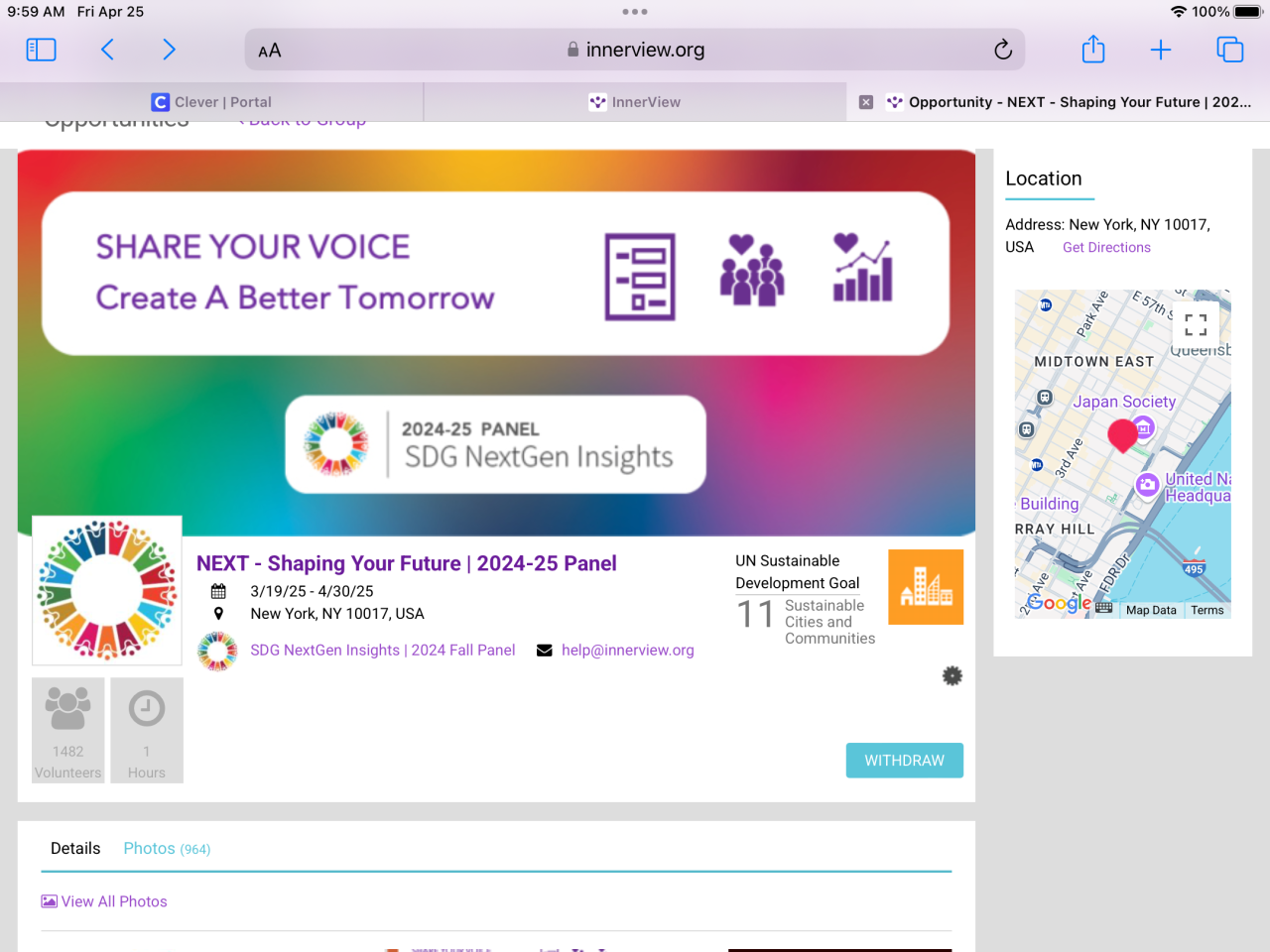The height and width of the screenshot is (952, 1270).
Task: Open the View All Photos link
Action: pyautogui.click(x=104, y=901)
